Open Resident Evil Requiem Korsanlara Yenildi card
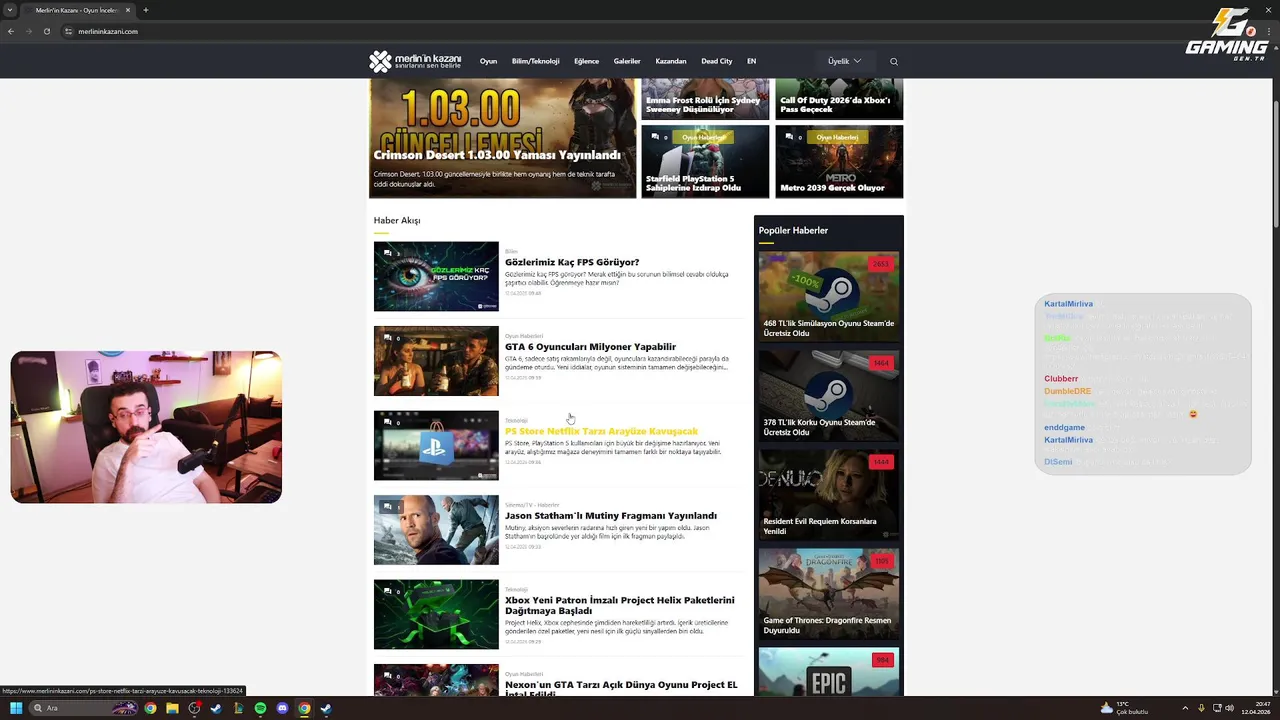Viewport: 1280px width, 720px height. tap(829, 493)
